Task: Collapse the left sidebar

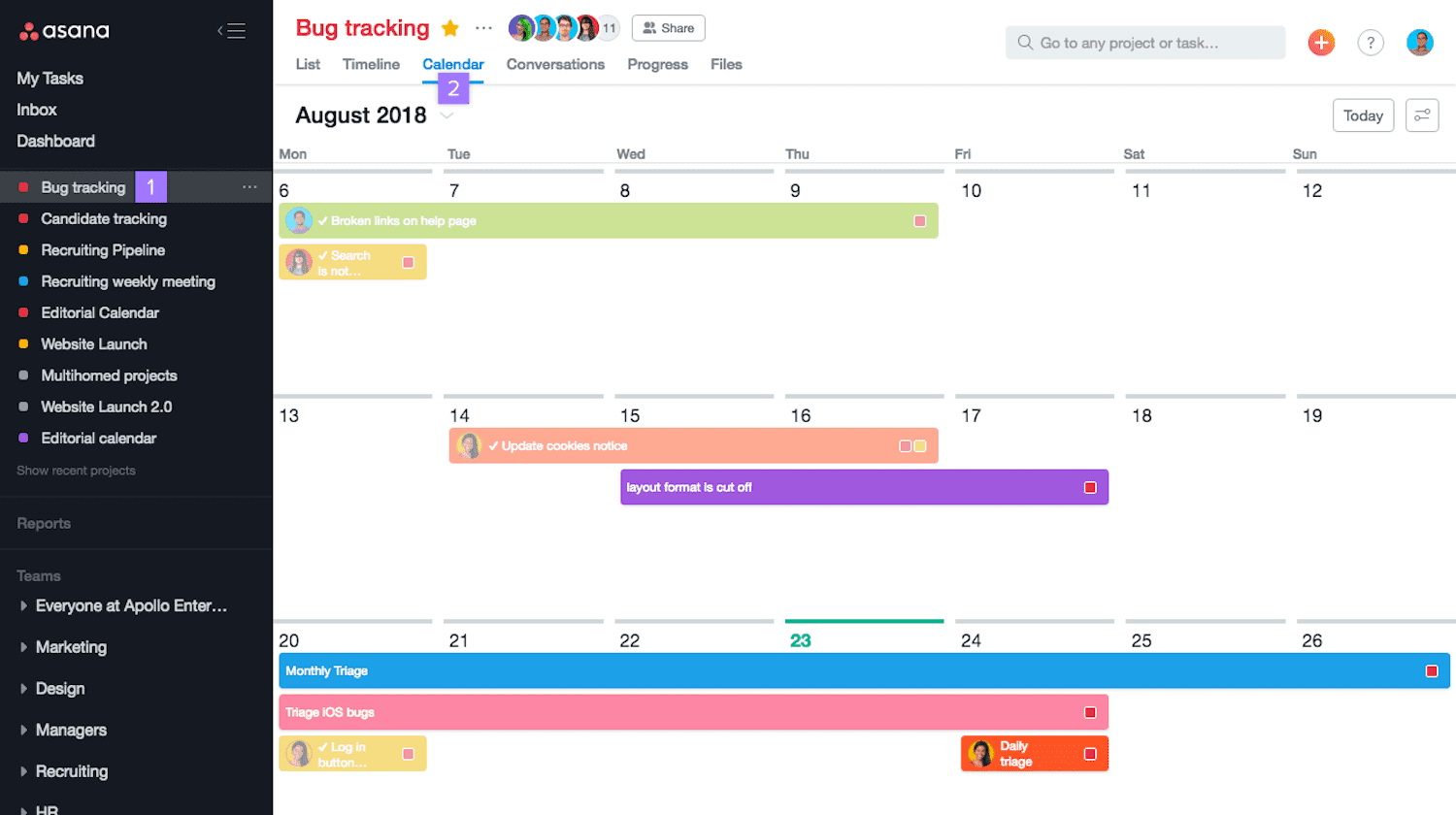Action: (x=233, y=30)
